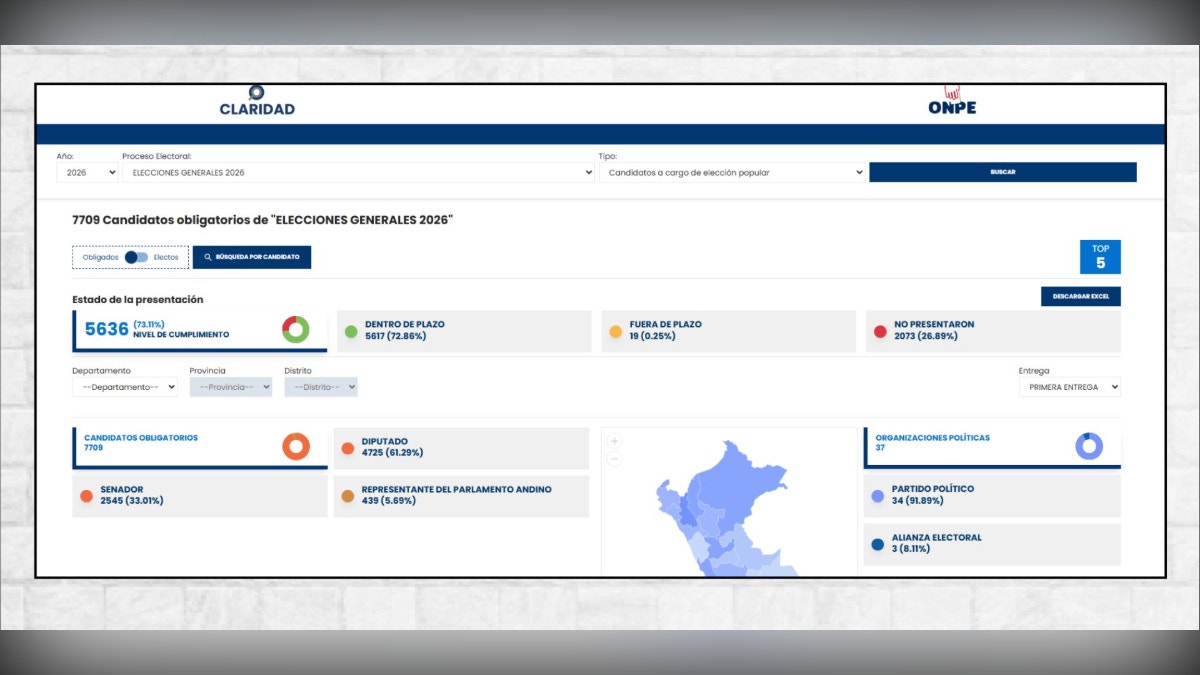Change the Entrega dropdown from Primera Entrega
The width and height of the screenshot is (1200, 675).
[1069, 387]
